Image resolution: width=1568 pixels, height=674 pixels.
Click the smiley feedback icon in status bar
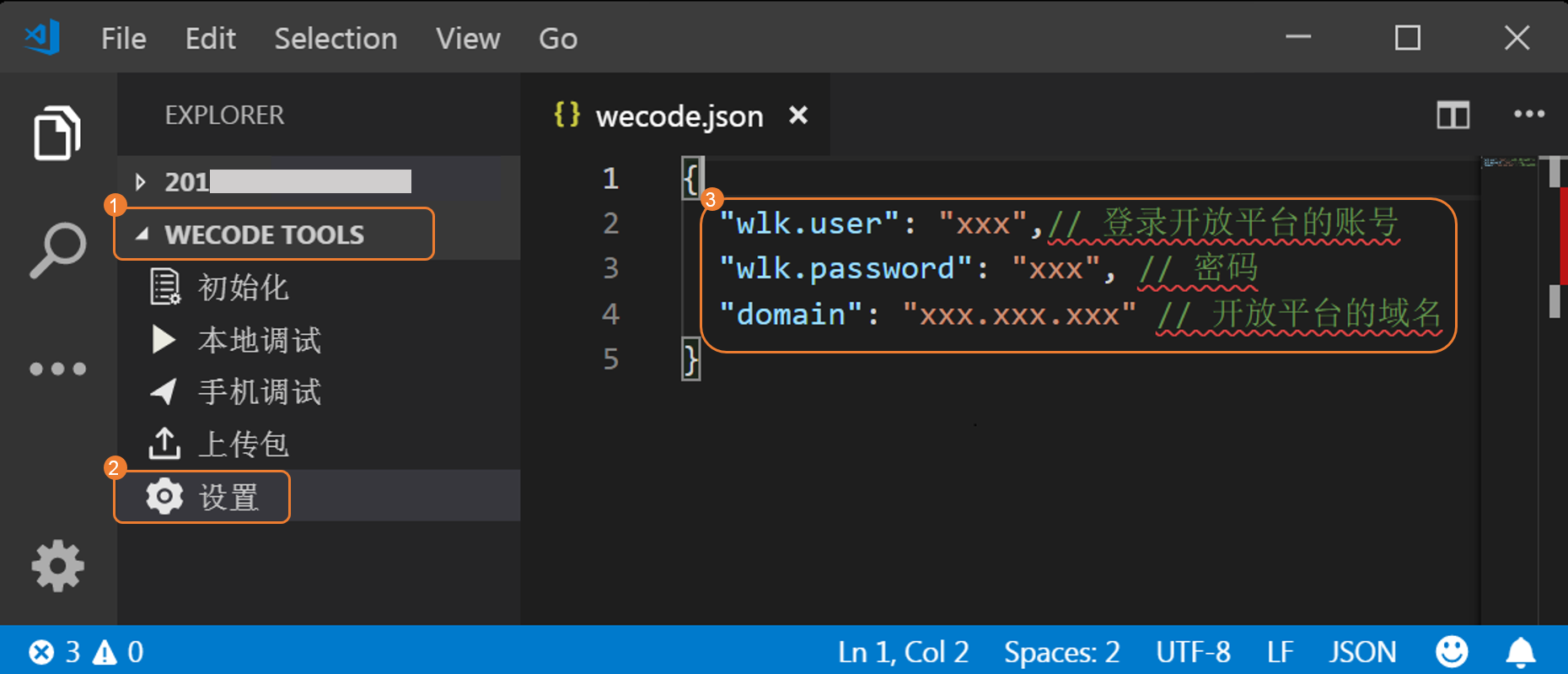[x=1451, y=651]
